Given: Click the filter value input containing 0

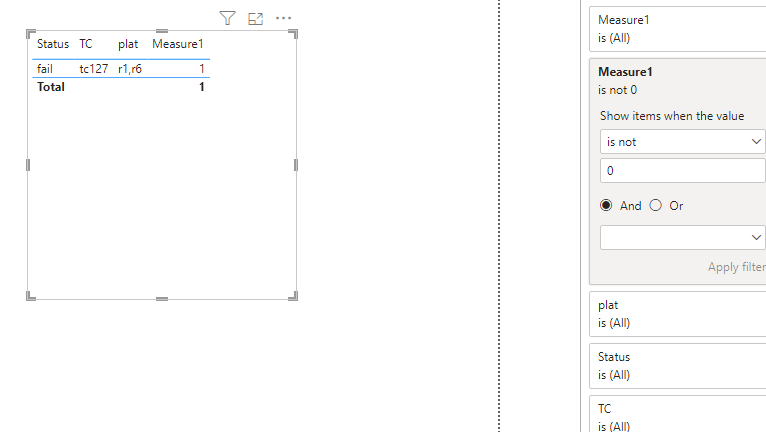Looking at the screenshot, I should tap(682, 171).
